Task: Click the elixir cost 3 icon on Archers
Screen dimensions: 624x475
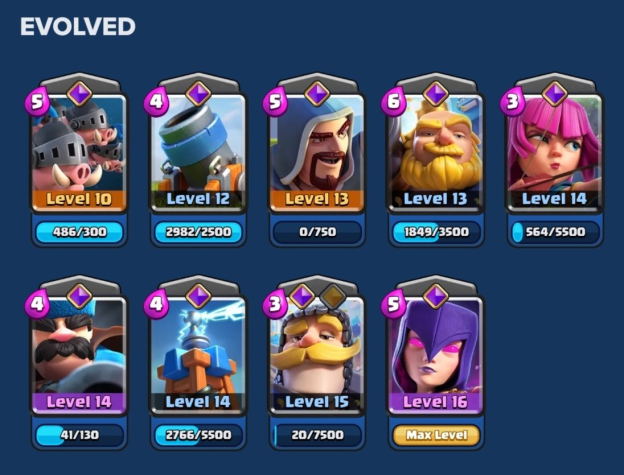Action: (512, 102)
